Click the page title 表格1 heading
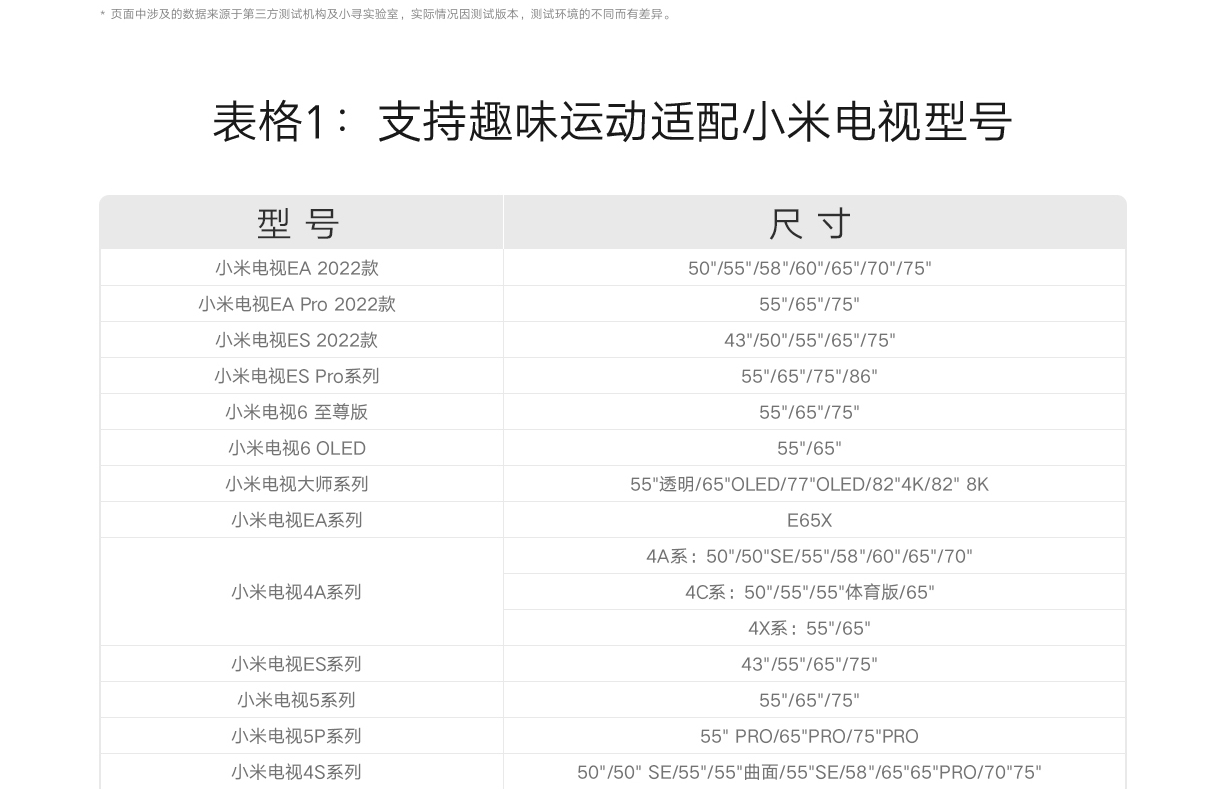1226x789 pixels. tap(612, 122)
